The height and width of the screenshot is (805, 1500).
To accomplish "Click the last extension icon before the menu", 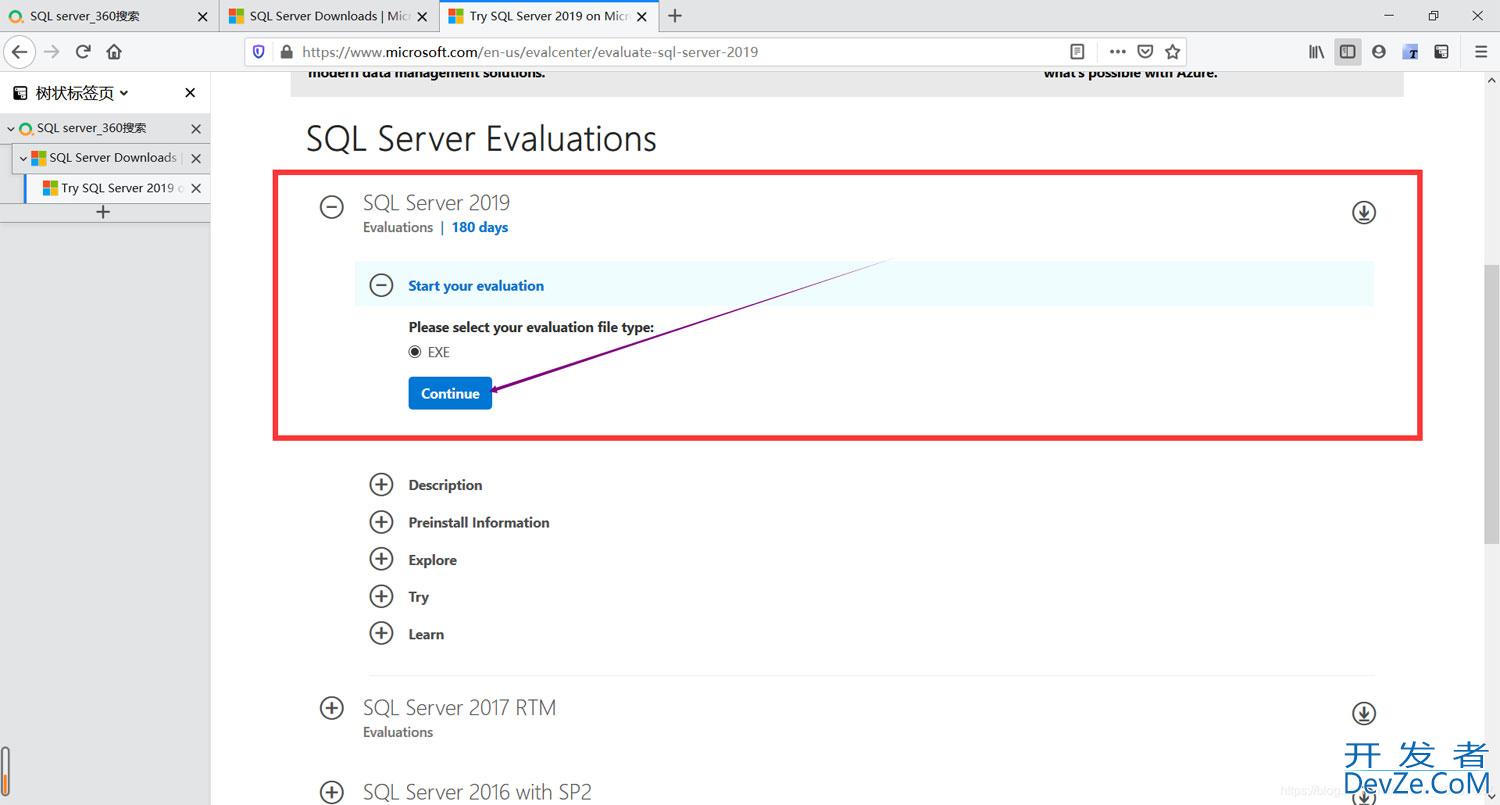I will (x=1442, y=52).
